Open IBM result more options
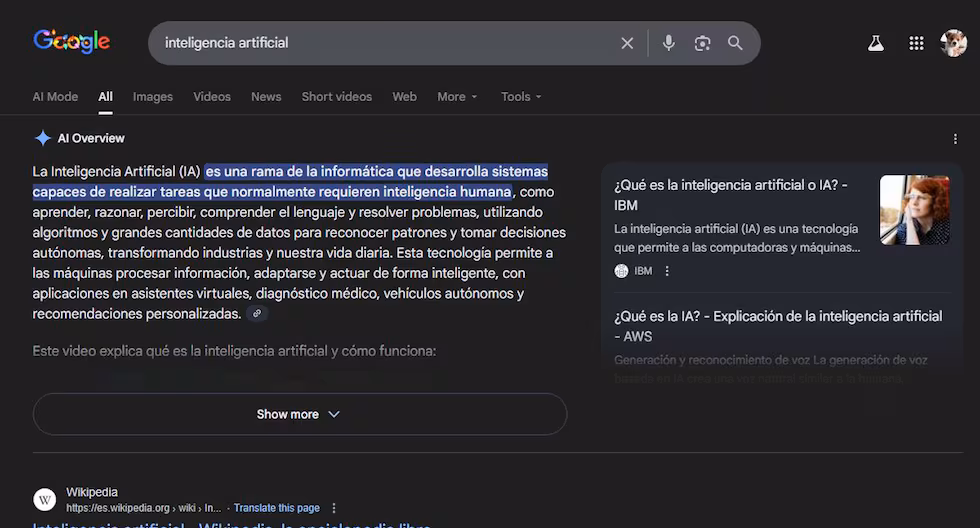This screenshot has height=528, width=980. 667,271
